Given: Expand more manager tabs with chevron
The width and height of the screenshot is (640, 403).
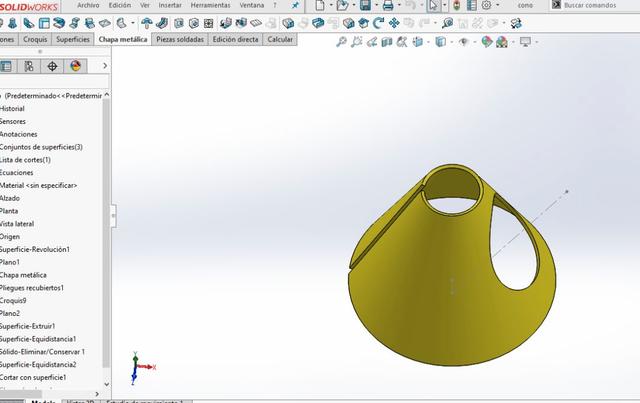Looking at the screenshot, I should [x=105, y=66].
